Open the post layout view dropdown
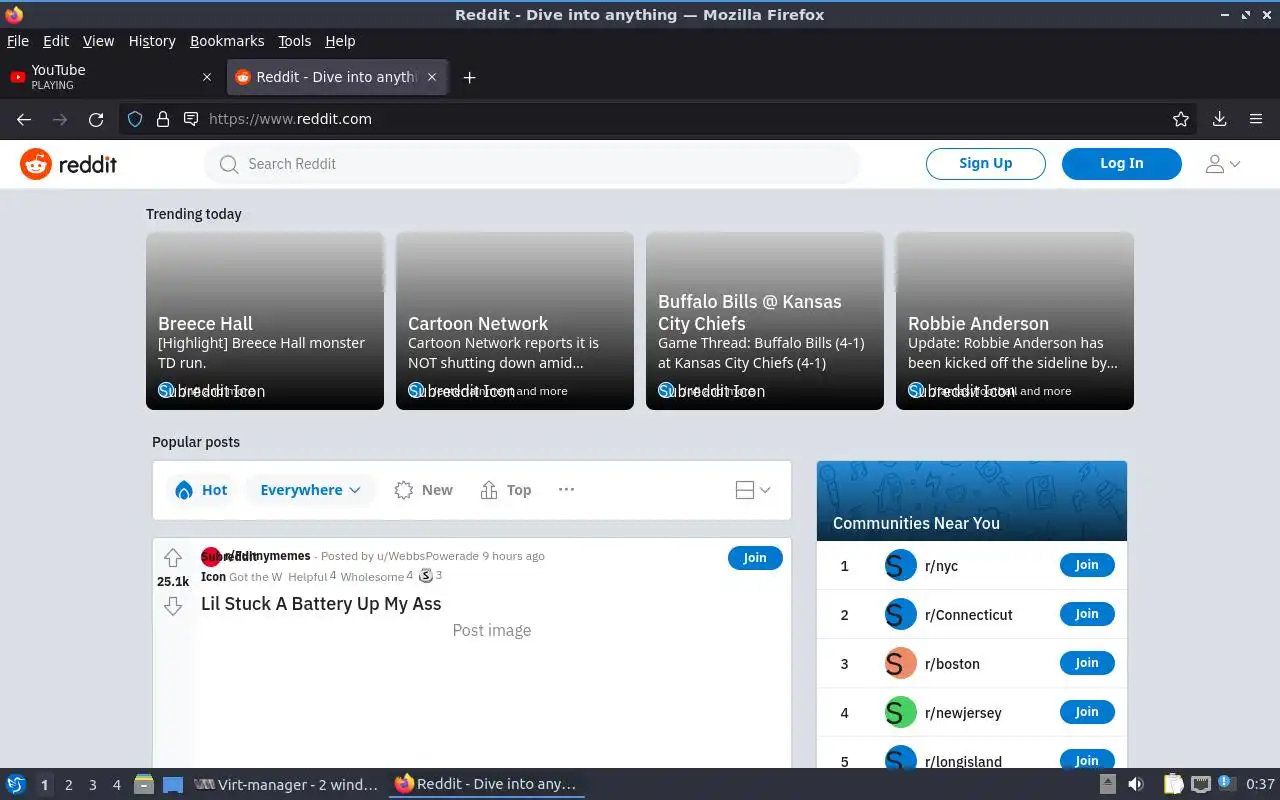Viewport: 1280px width, 800px height. pos(753,490)
